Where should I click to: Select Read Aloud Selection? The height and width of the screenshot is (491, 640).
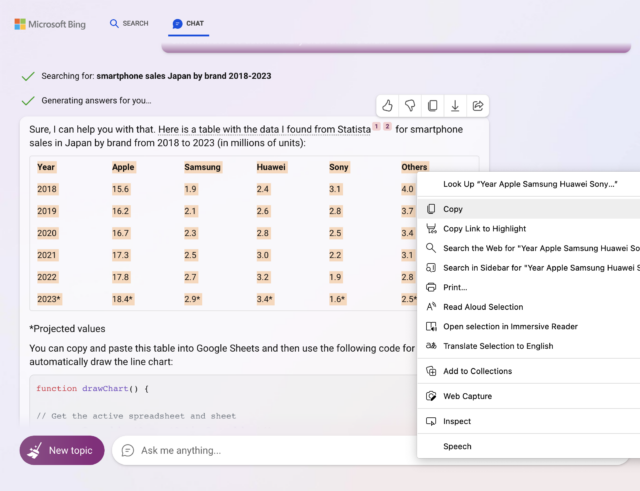click(x=529, y=307)
